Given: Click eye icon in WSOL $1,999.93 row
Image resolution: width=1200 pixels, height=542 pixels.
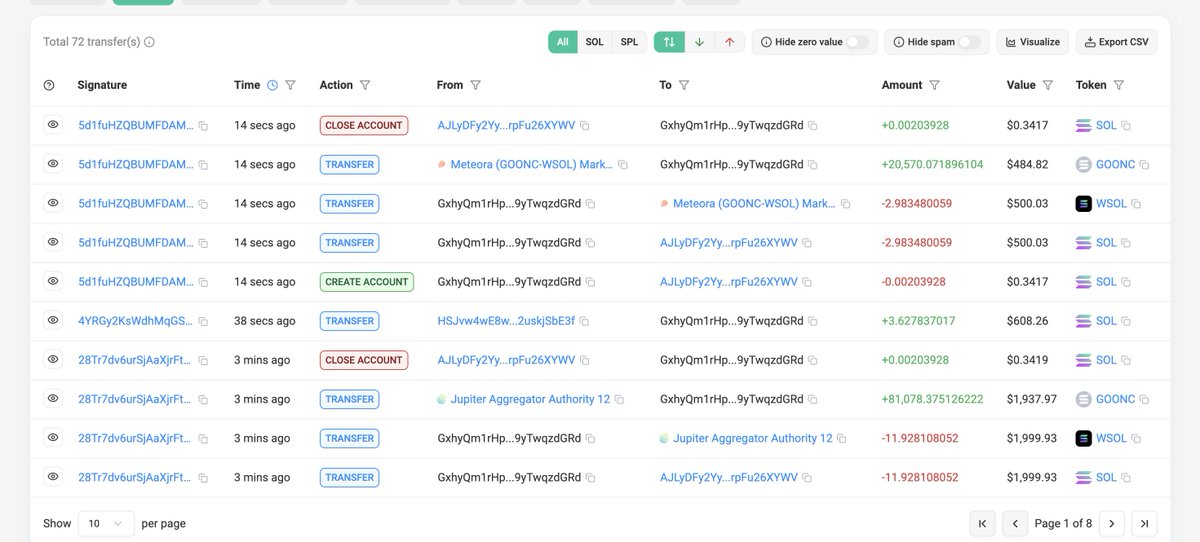Looking at the screenshot, I should click(53, 438).
